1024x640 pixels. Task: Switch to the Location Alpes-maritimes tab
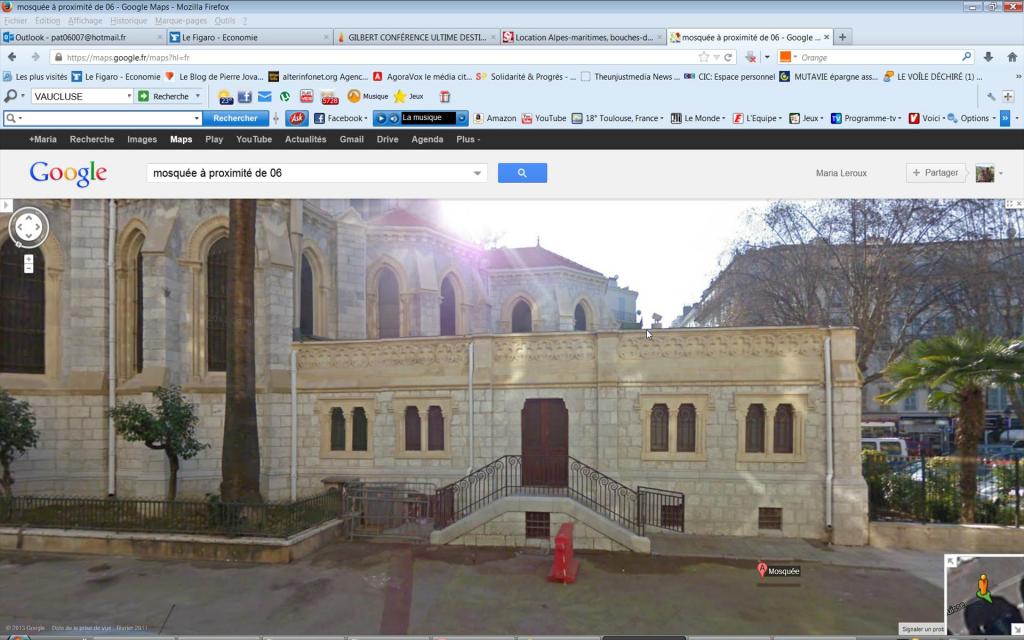click(583, 37)
